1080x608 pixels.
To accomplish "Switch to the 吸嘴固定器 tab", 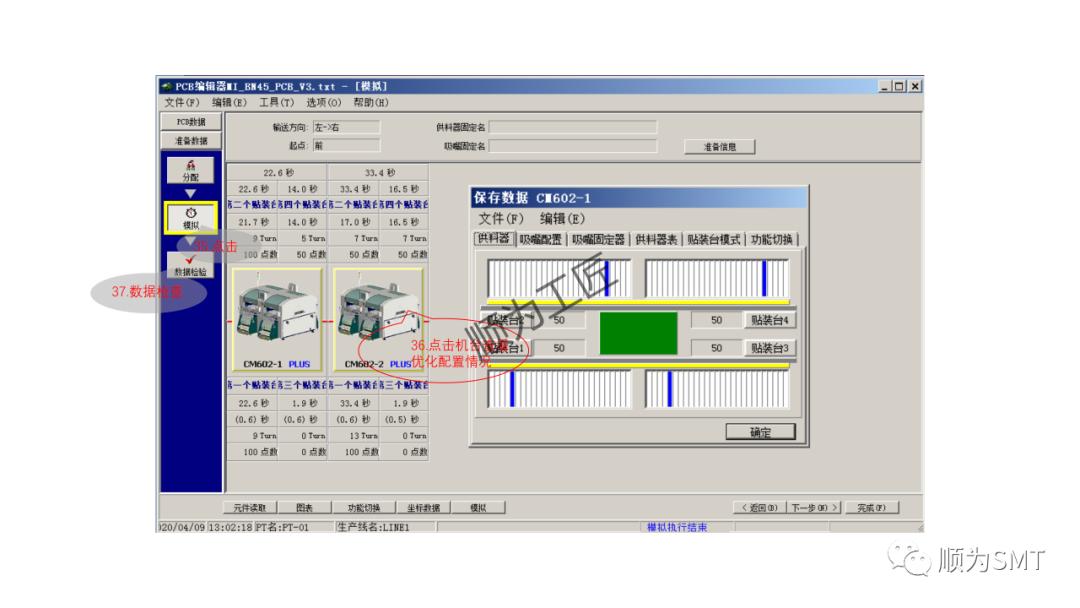I will tap(598, 239).
